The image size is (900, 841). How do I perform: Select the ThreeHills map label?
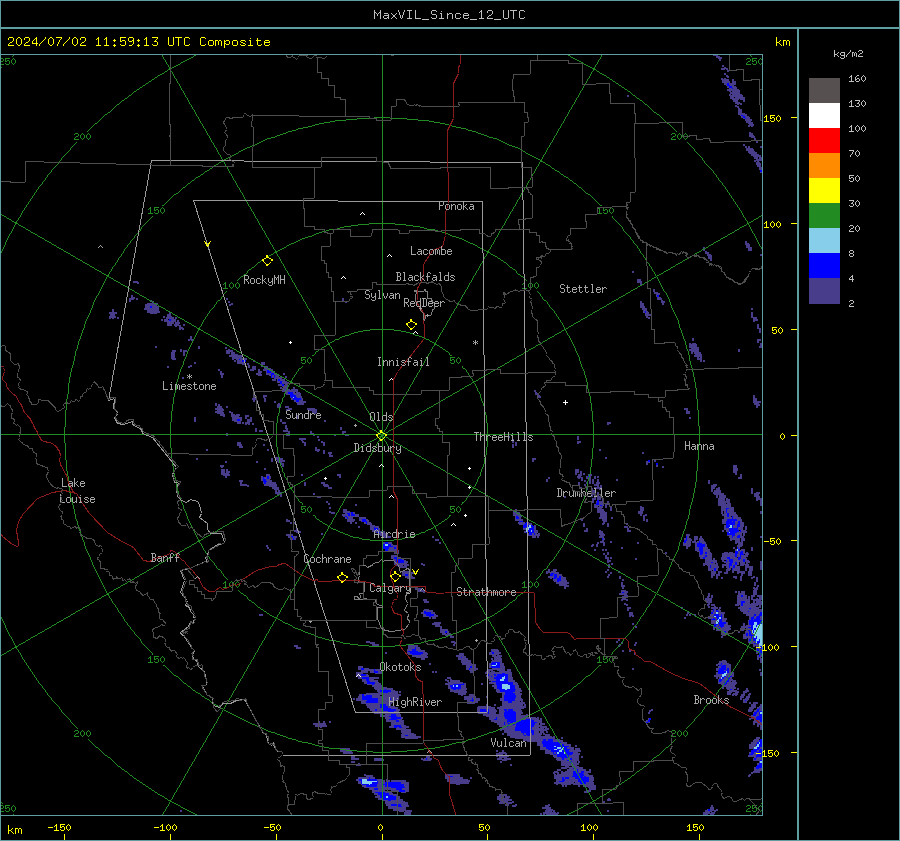tap(503, 437)
